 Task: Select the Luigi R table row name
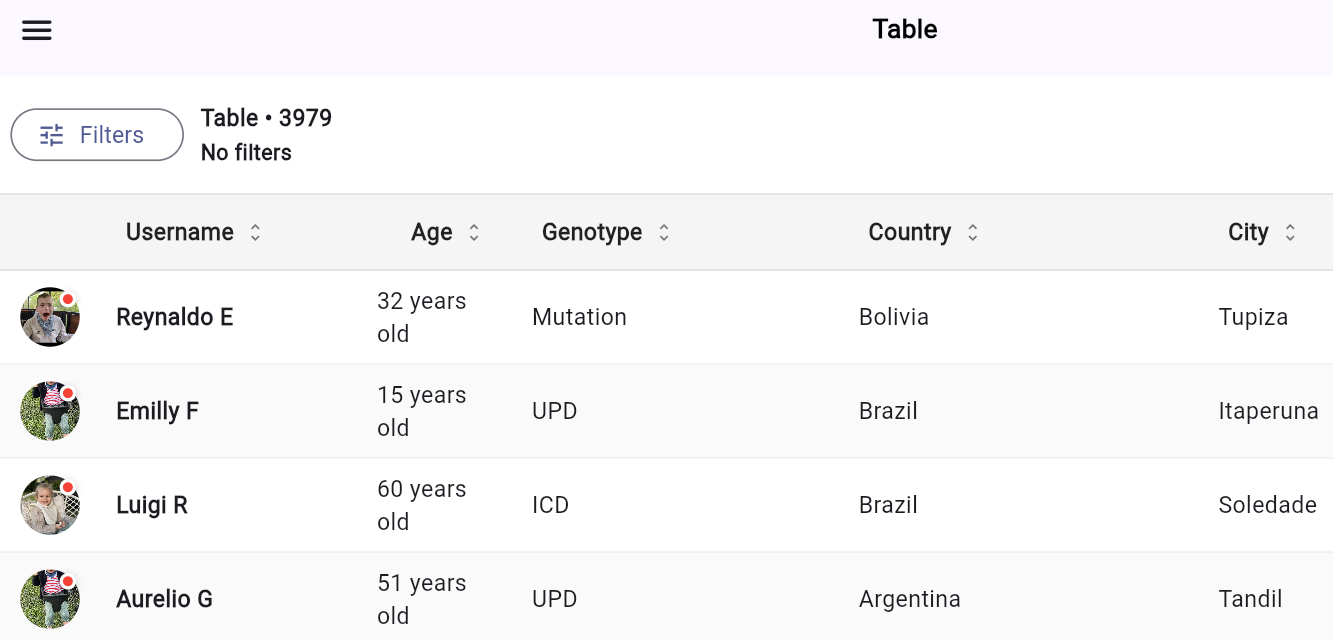click(152, 505)
